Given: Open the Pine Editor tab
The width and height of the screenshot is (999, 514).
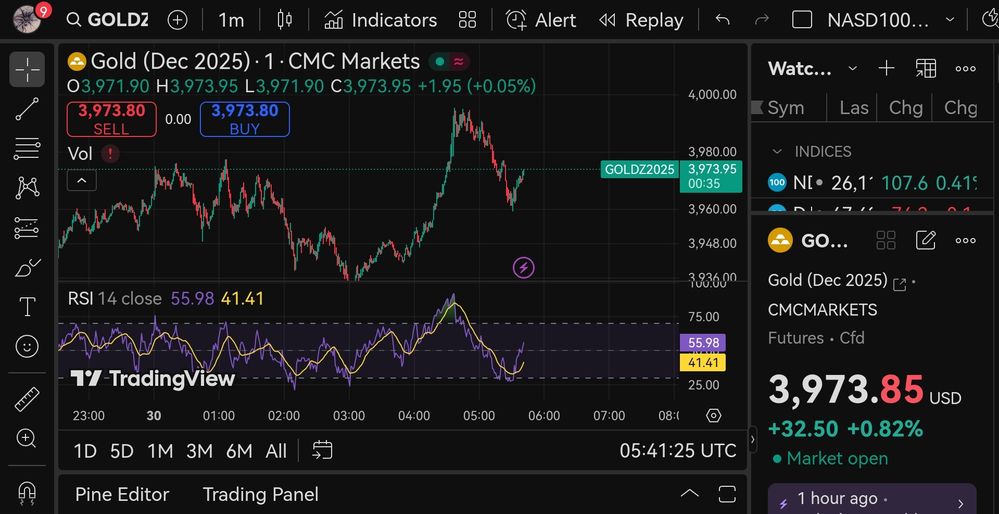Looking at the screenshot, I should (122, 494).
